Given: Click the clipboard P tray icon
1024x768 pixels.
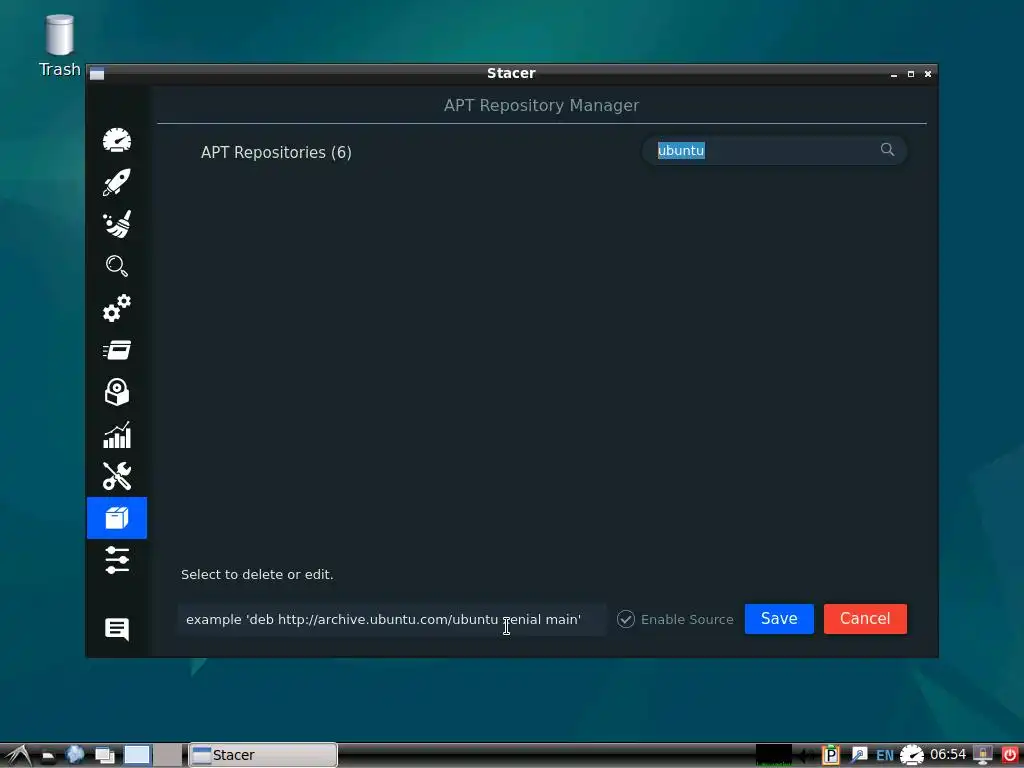Looking at the screenshot, I should (x=831, y=755).
